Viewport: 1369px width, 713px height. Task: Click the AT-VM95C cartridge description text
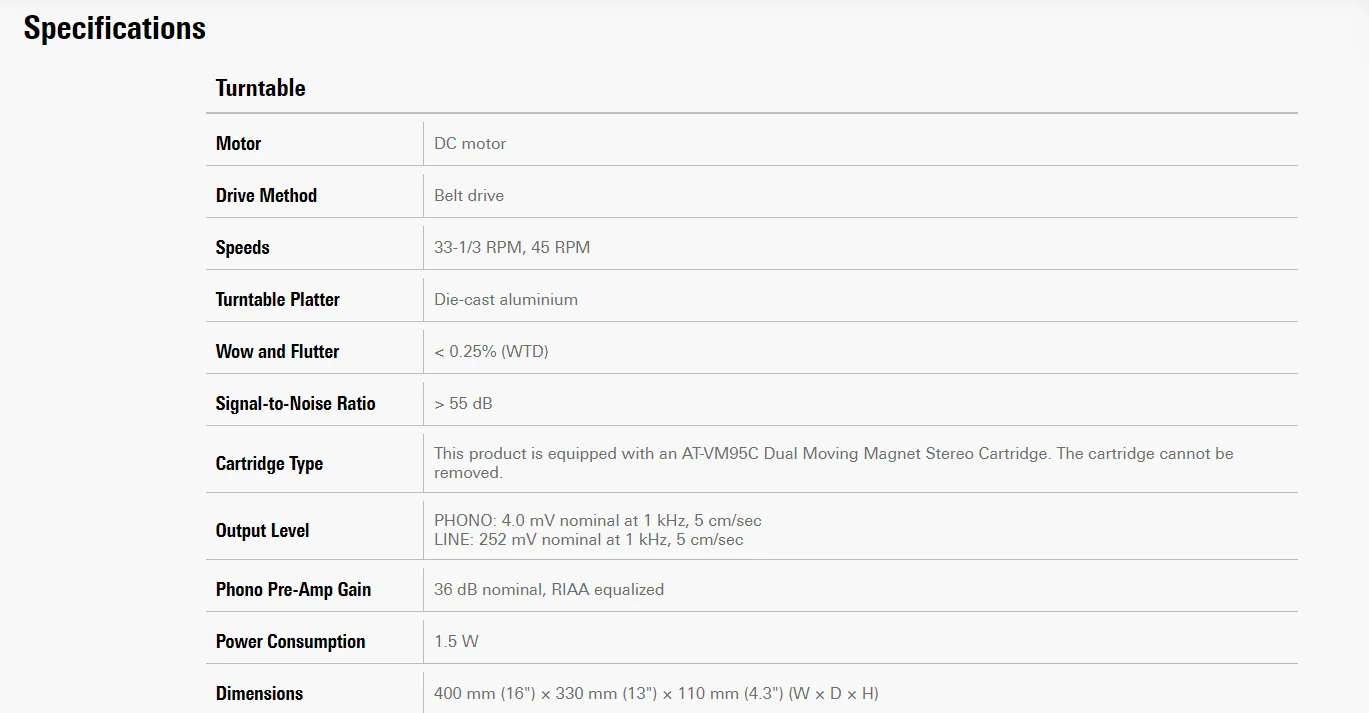tap(834, 463)
